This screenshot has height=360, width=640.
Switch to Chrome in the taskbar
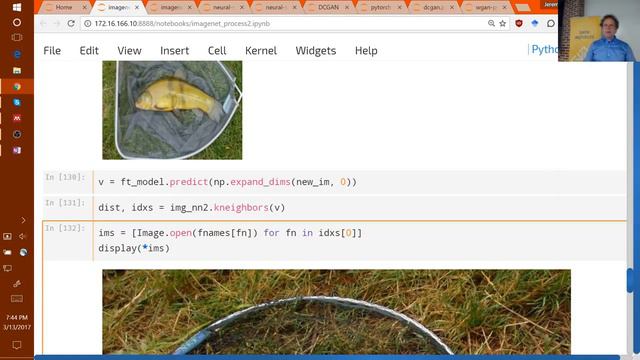[17, 87]
